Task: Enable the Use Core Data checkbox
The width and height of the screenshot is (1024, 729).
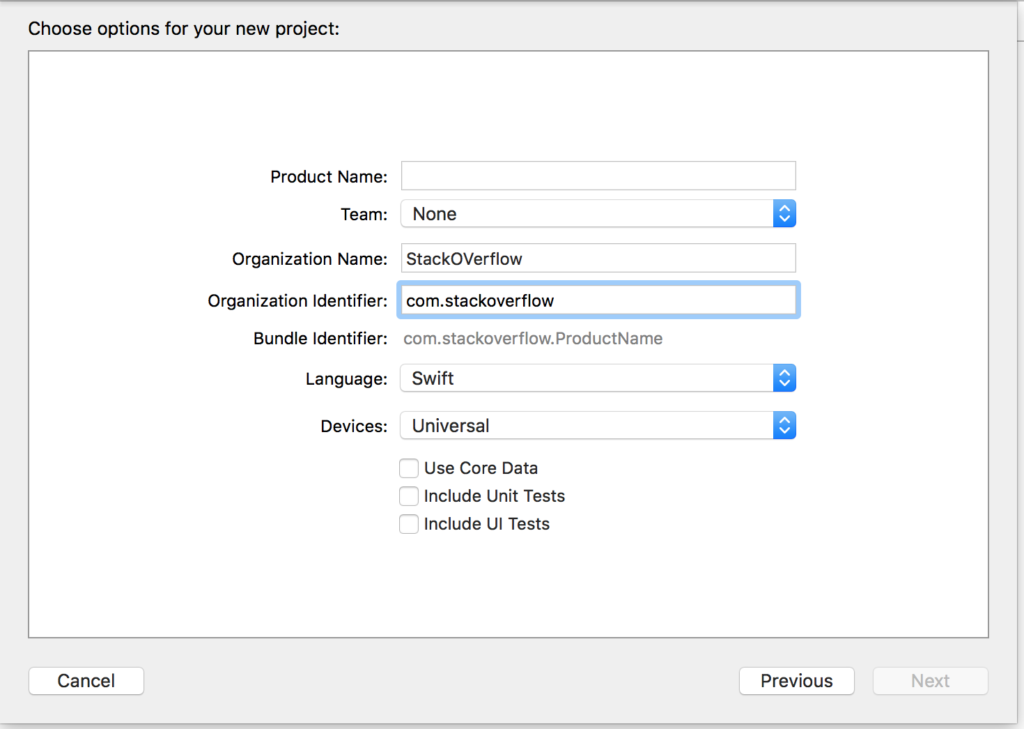Action: click(409, 468)
